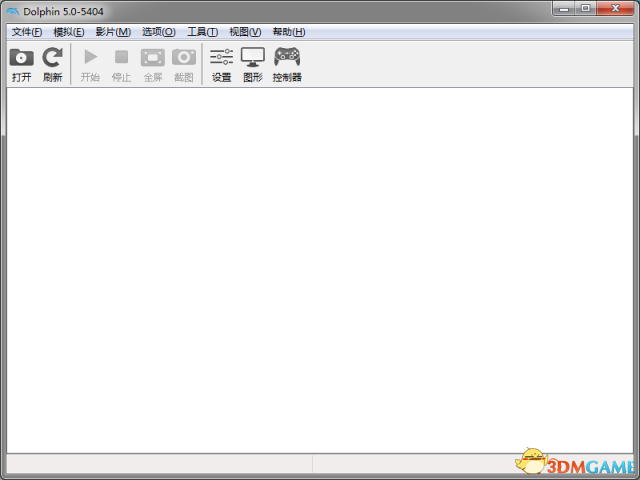Image resolution: width=640 pixels, height=480 pixels.
Task: Maximize the Dolphin window
Action: (586, 8)
